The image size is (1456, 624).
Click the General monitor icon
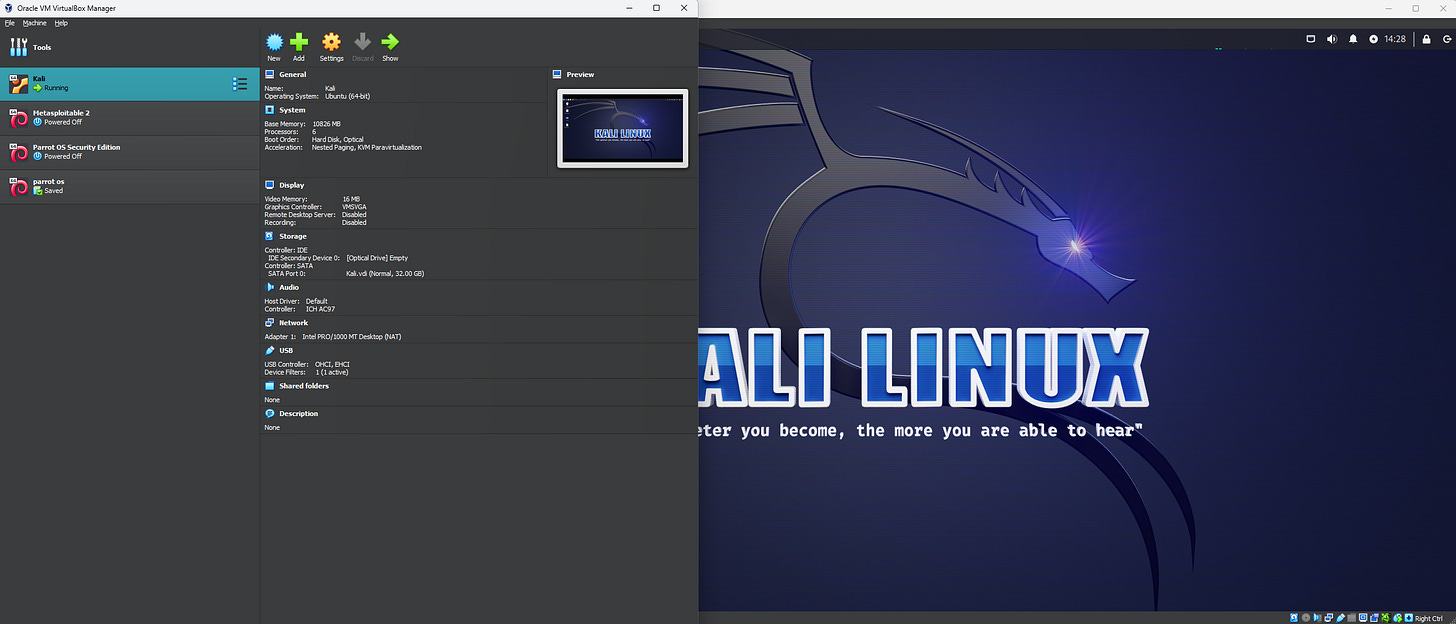tap(270, 74)
